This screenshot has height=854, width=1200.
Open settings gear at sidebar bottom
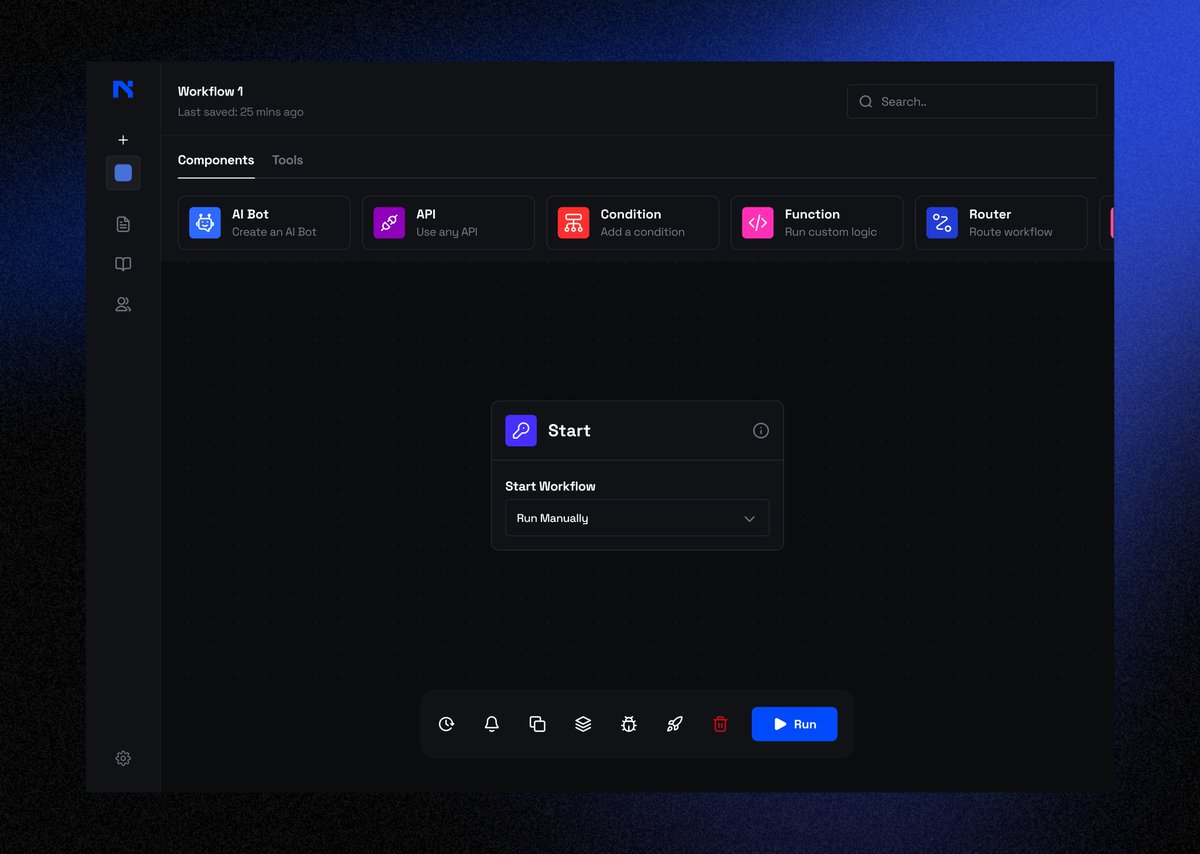(x=123, y=758)
